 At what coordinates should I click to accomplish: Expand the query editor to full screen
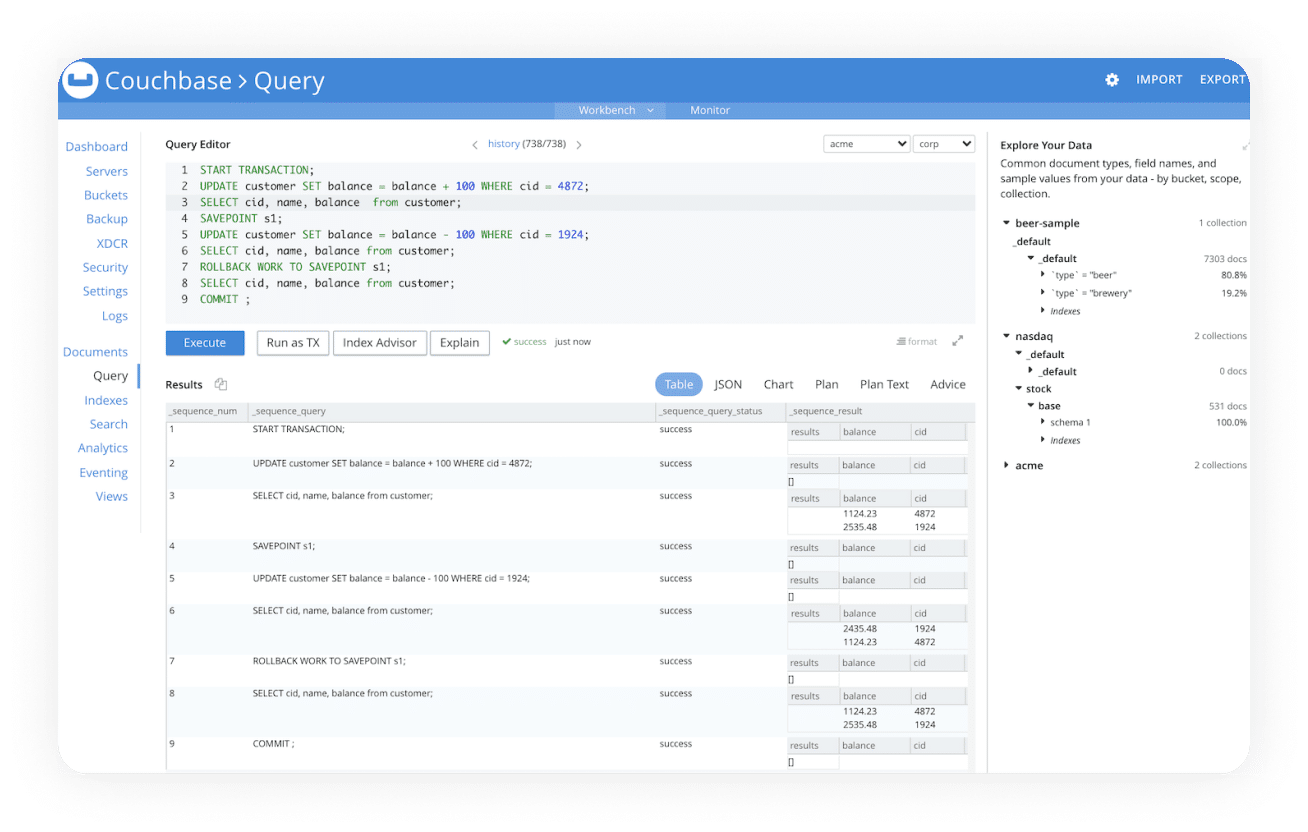(x=957, y=340)
